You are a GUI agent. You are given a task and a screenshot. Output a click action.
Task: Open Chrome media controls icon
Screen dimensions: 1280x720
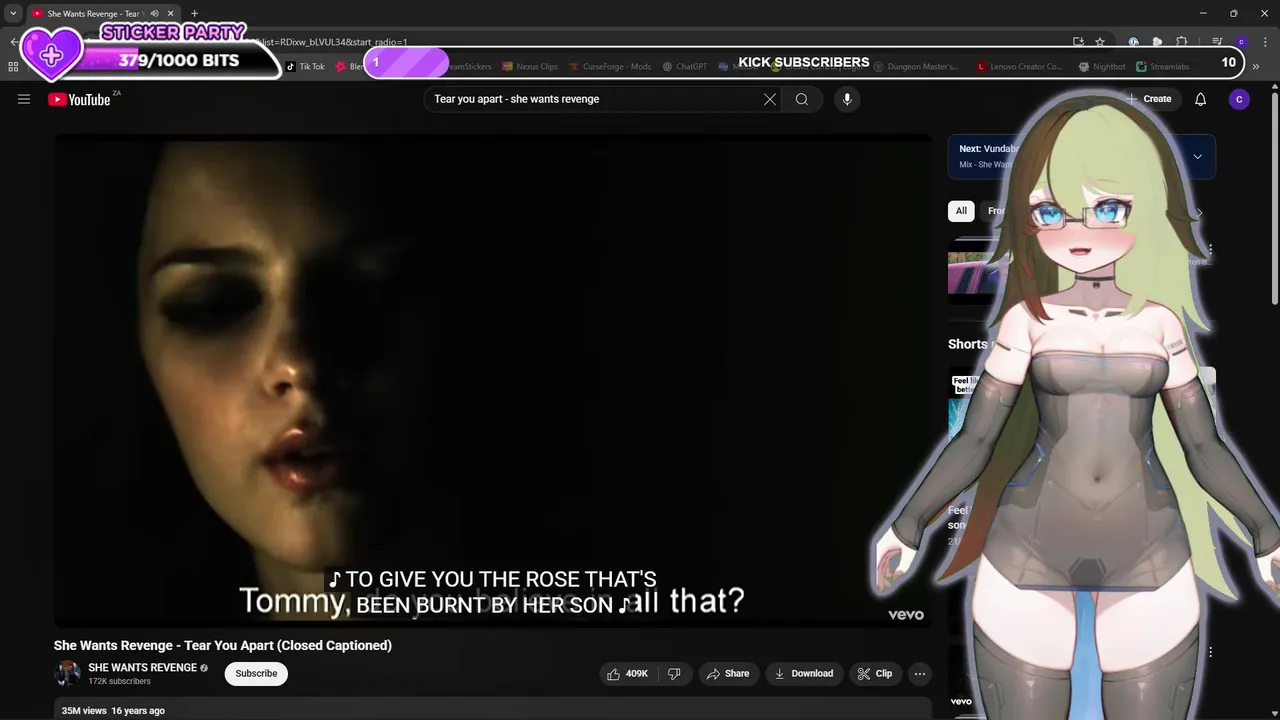(1217, 42)
